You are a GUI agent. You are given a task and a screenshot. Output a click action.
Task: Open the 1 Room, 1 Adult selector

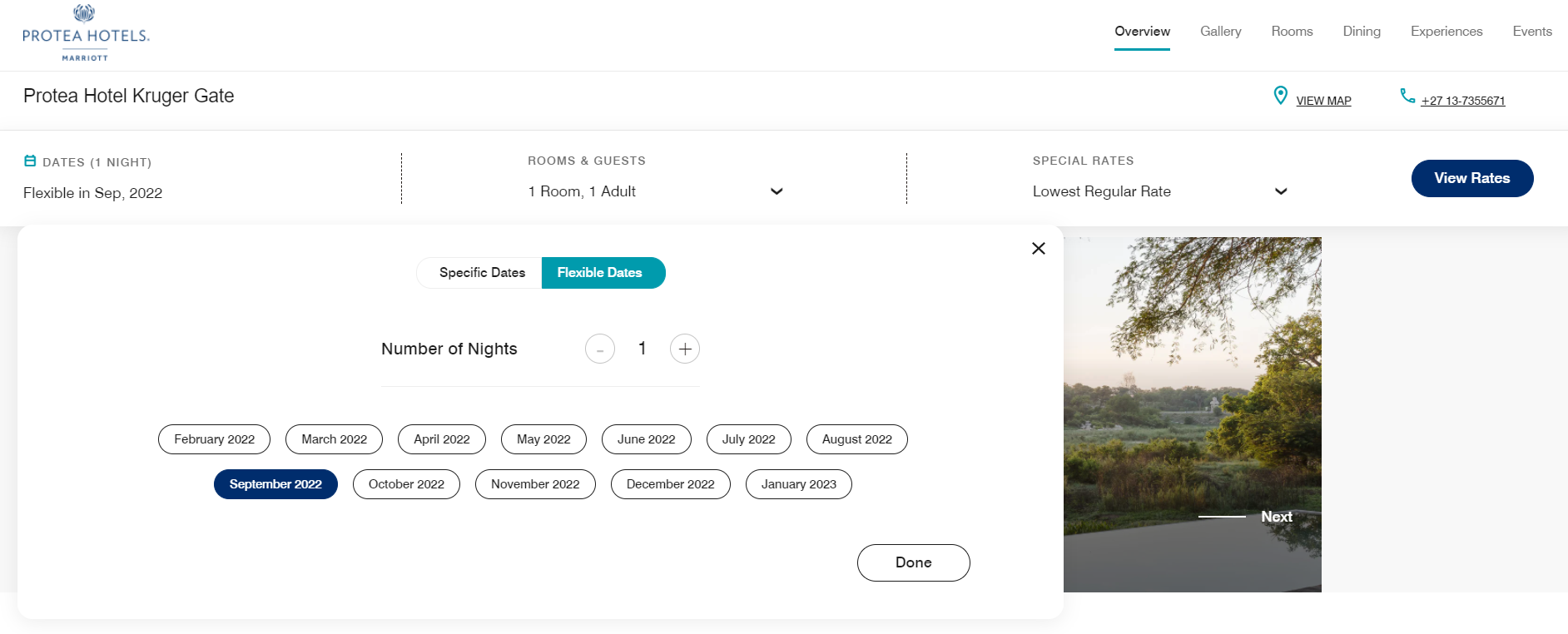656,191
